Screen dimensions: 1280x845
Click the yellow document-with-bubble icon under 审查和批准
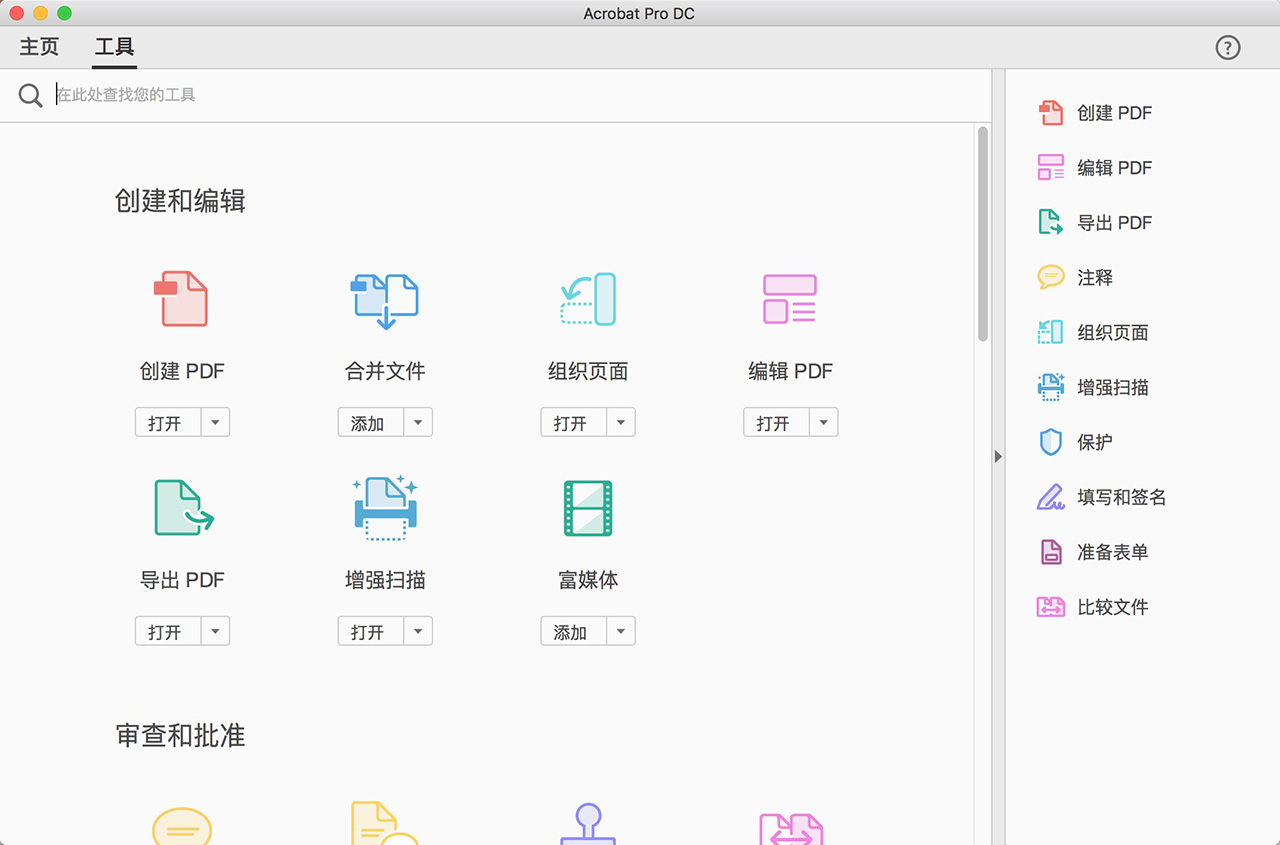[x=385, y=824]
